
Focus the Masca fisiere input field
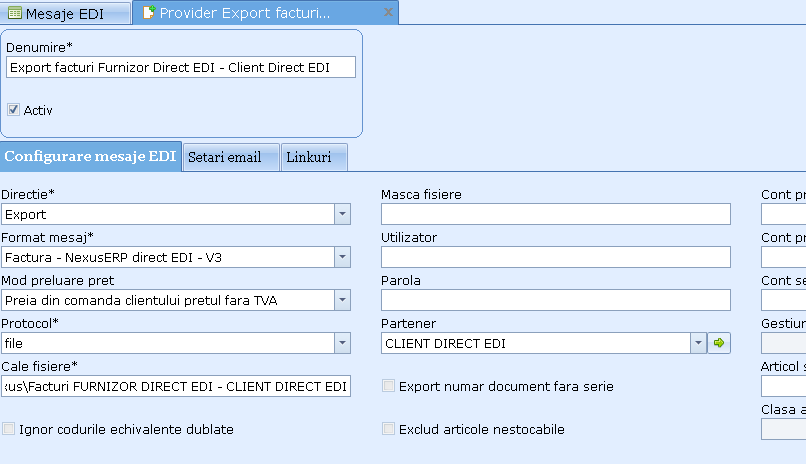(555, 214)
